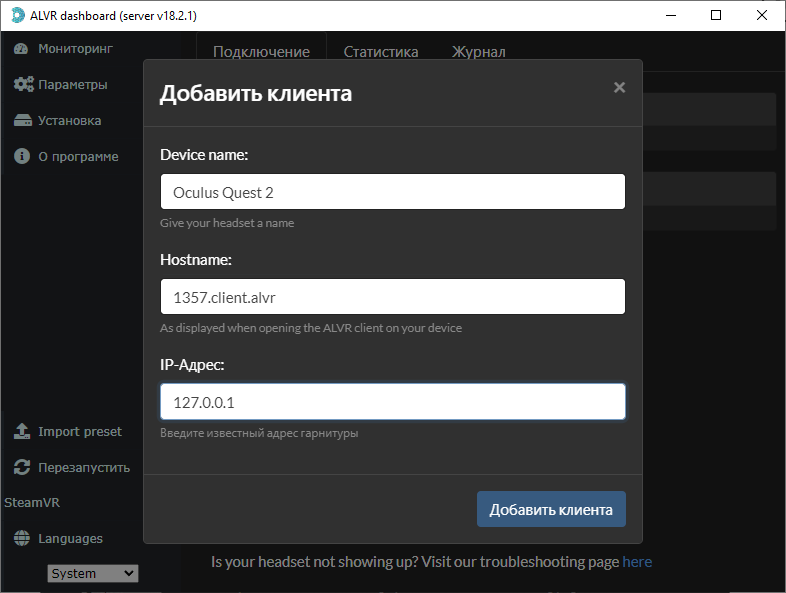Open the troubleshooting page 'here' link
Image resolution: width=786 pixels, height=593 pixels.
(x=637, y=562)
